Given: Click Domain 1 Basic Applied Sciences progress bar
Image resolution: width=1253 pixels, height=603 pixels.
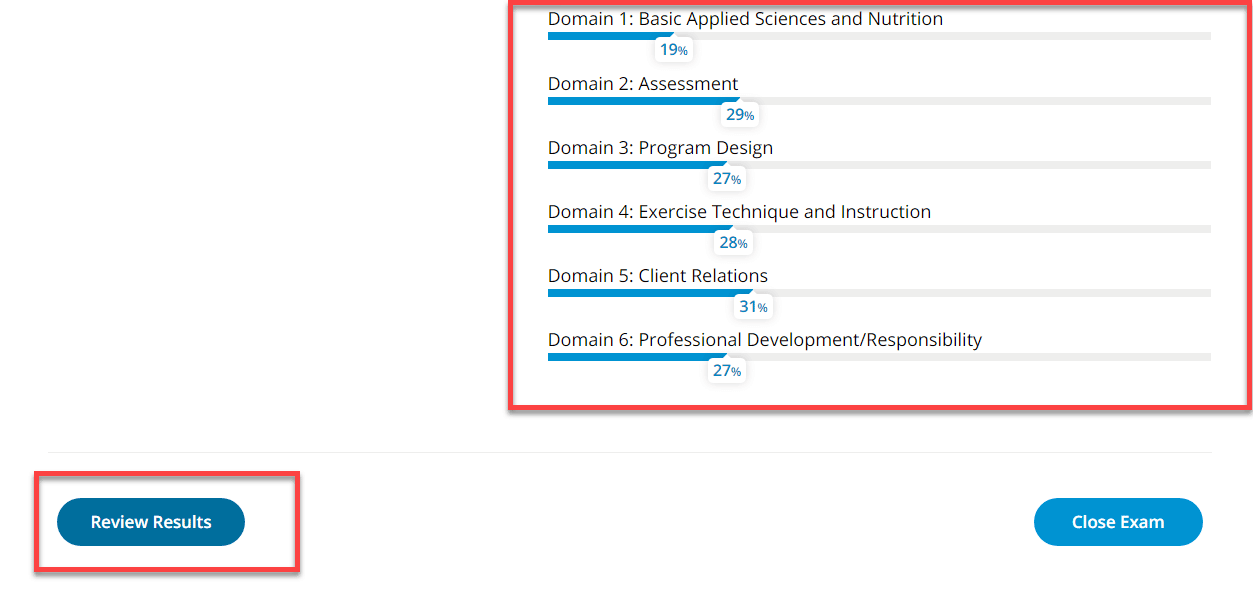Looking at the screenshot, I should point(878,36).
